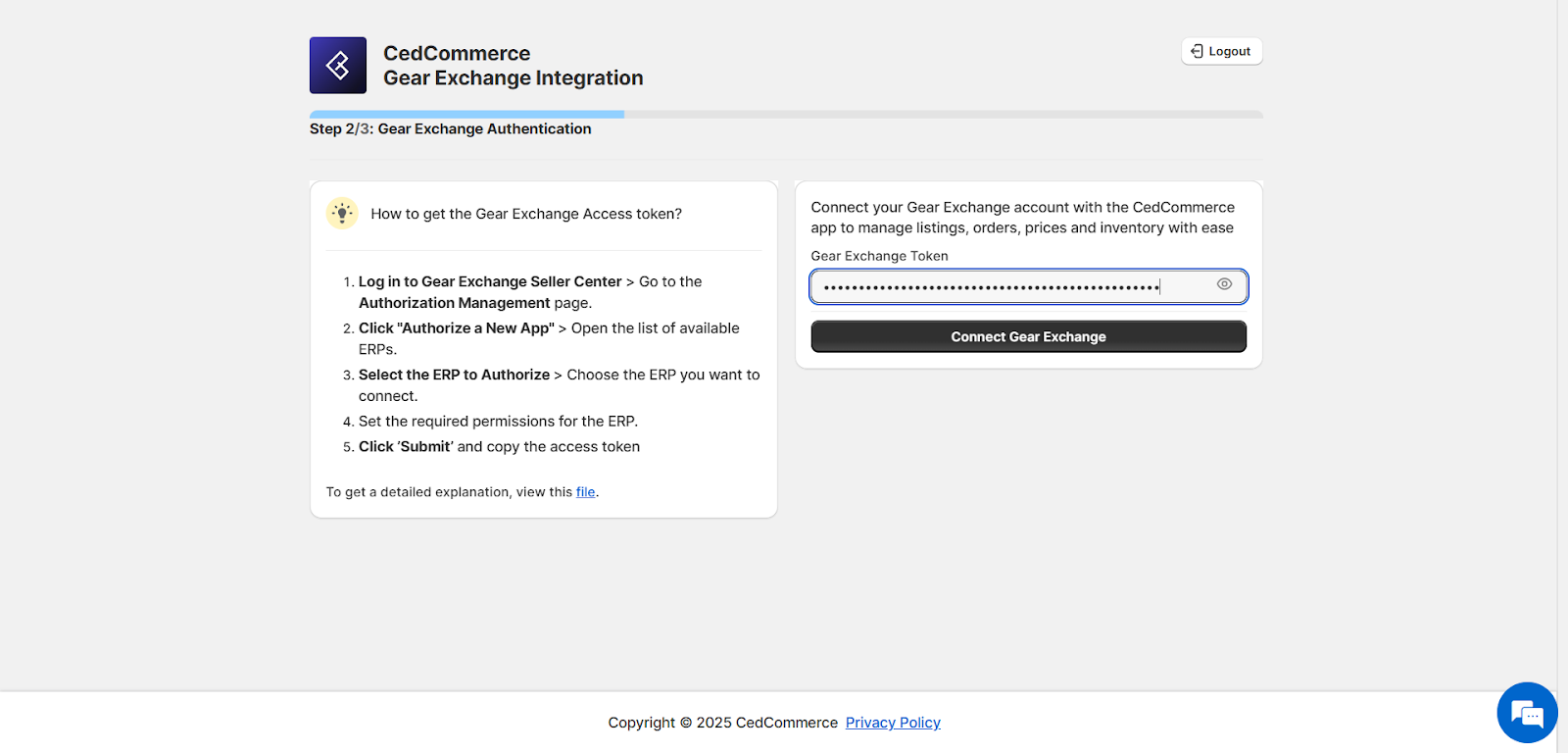1568x753 pixels.
Task: Click 'How to get the Gear Exchange Access token?'
Action: point(526,214)
